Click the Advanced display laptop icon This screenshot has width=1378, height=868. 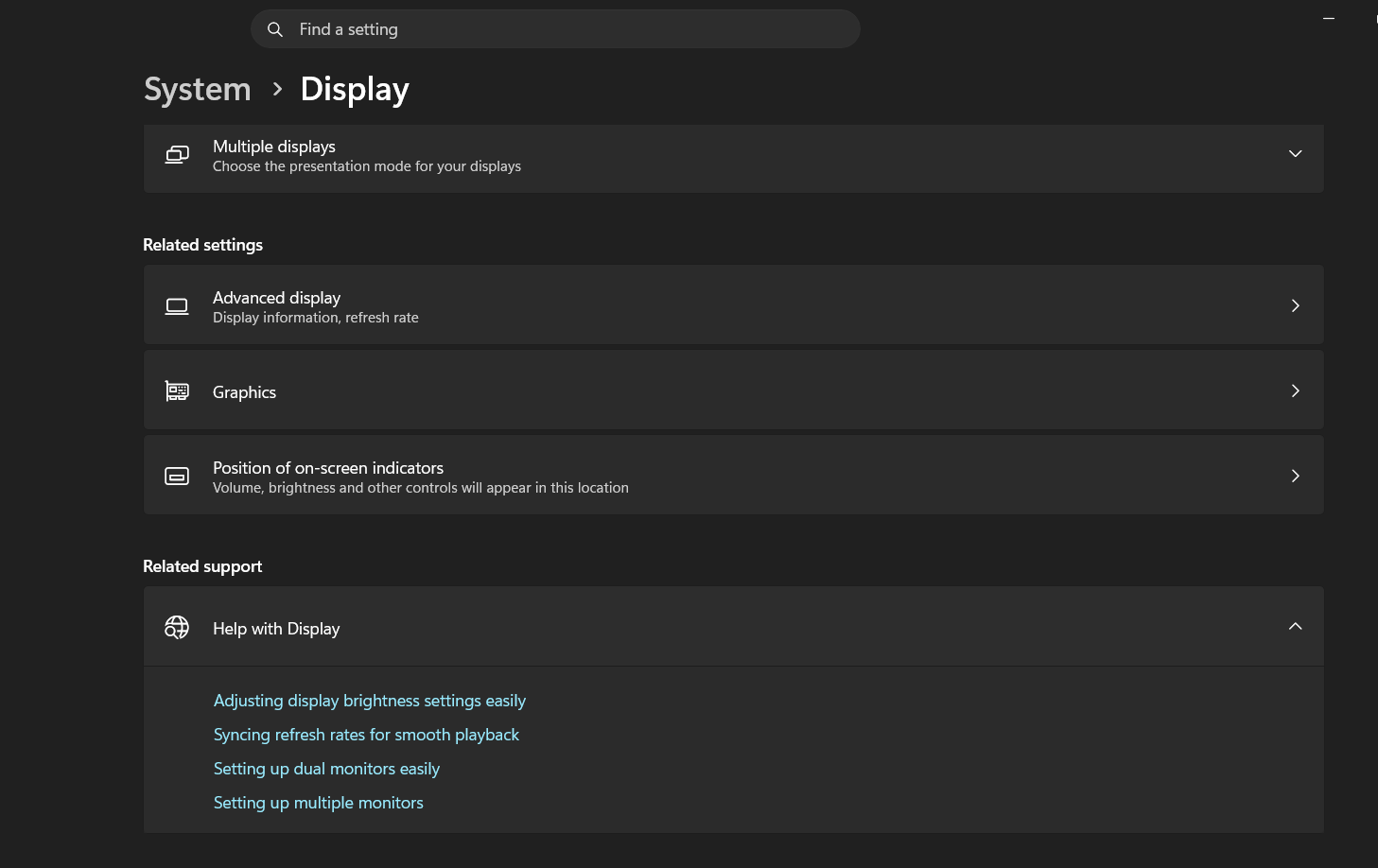coord(177,306)
